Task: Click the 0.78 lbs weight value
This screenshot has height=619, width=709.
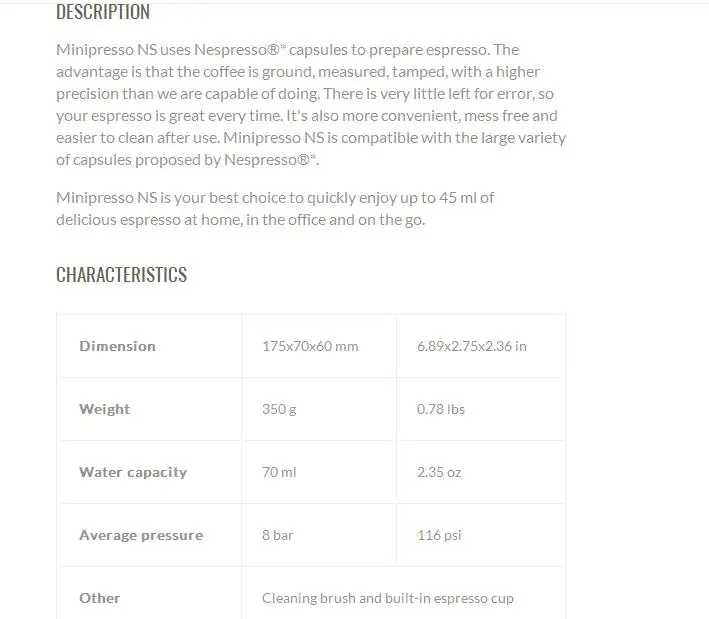Action: click(441, 409)
